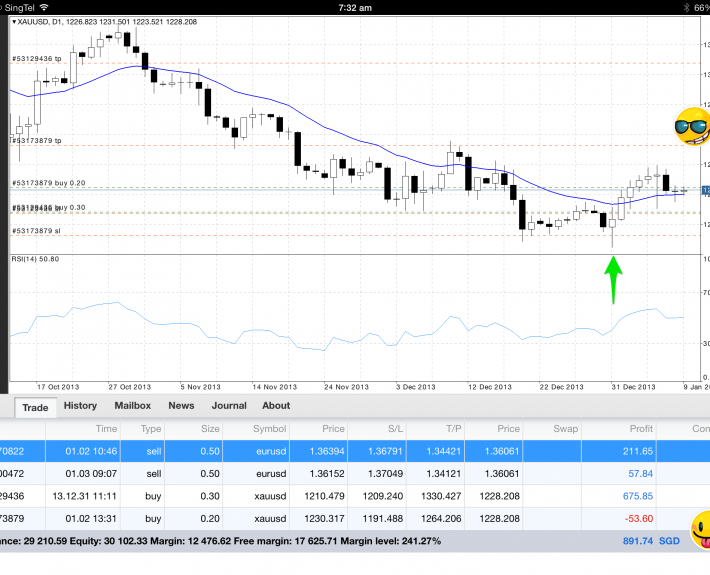Go to the About tab
710x575 pixels.
[x=276, y=406]
